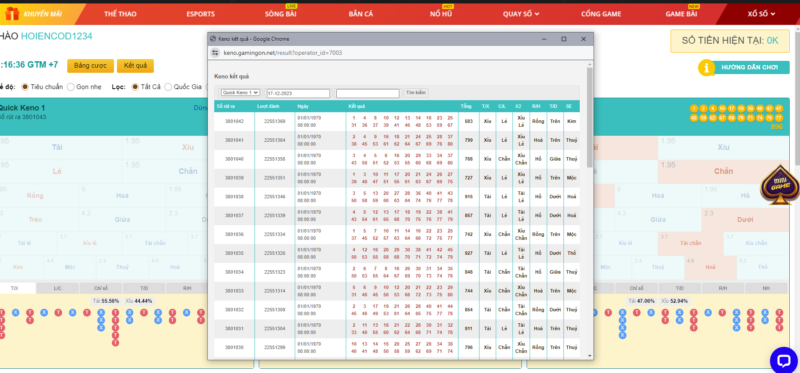
Task: Open the Thể Thao menu item
Action: pyautogui.click(x=120, y=14)
